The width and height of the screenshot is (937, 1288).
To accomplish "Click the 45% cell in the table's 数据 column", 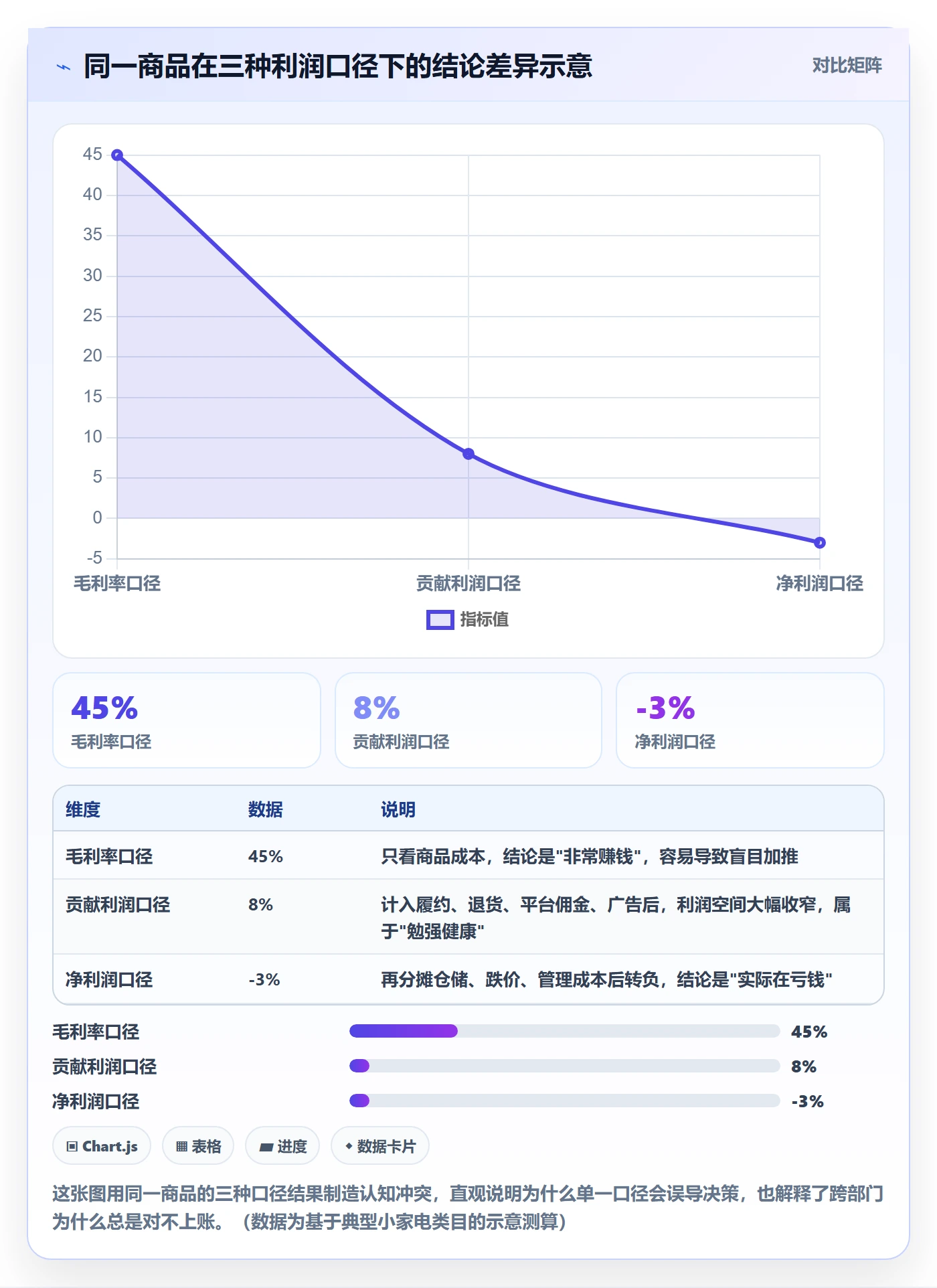I will click(x=266, y=857).
